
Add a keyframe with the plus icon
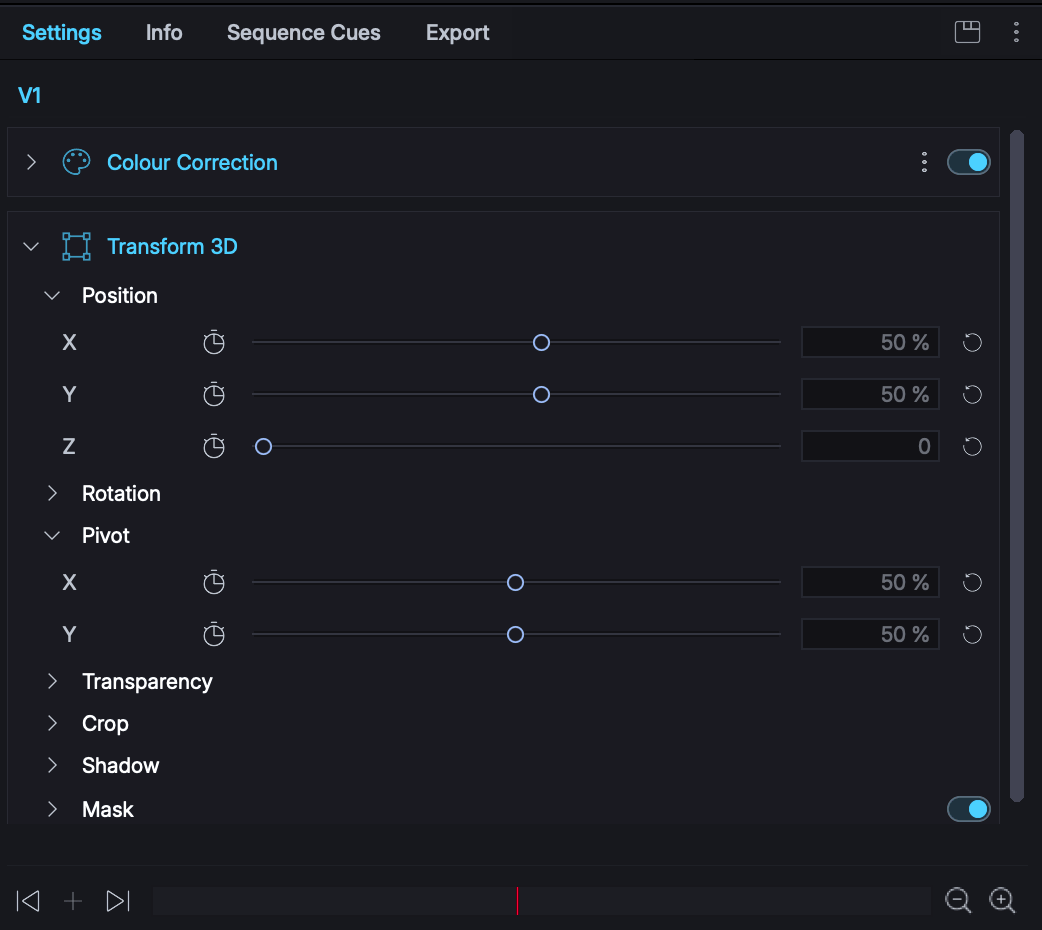[73, 901]
